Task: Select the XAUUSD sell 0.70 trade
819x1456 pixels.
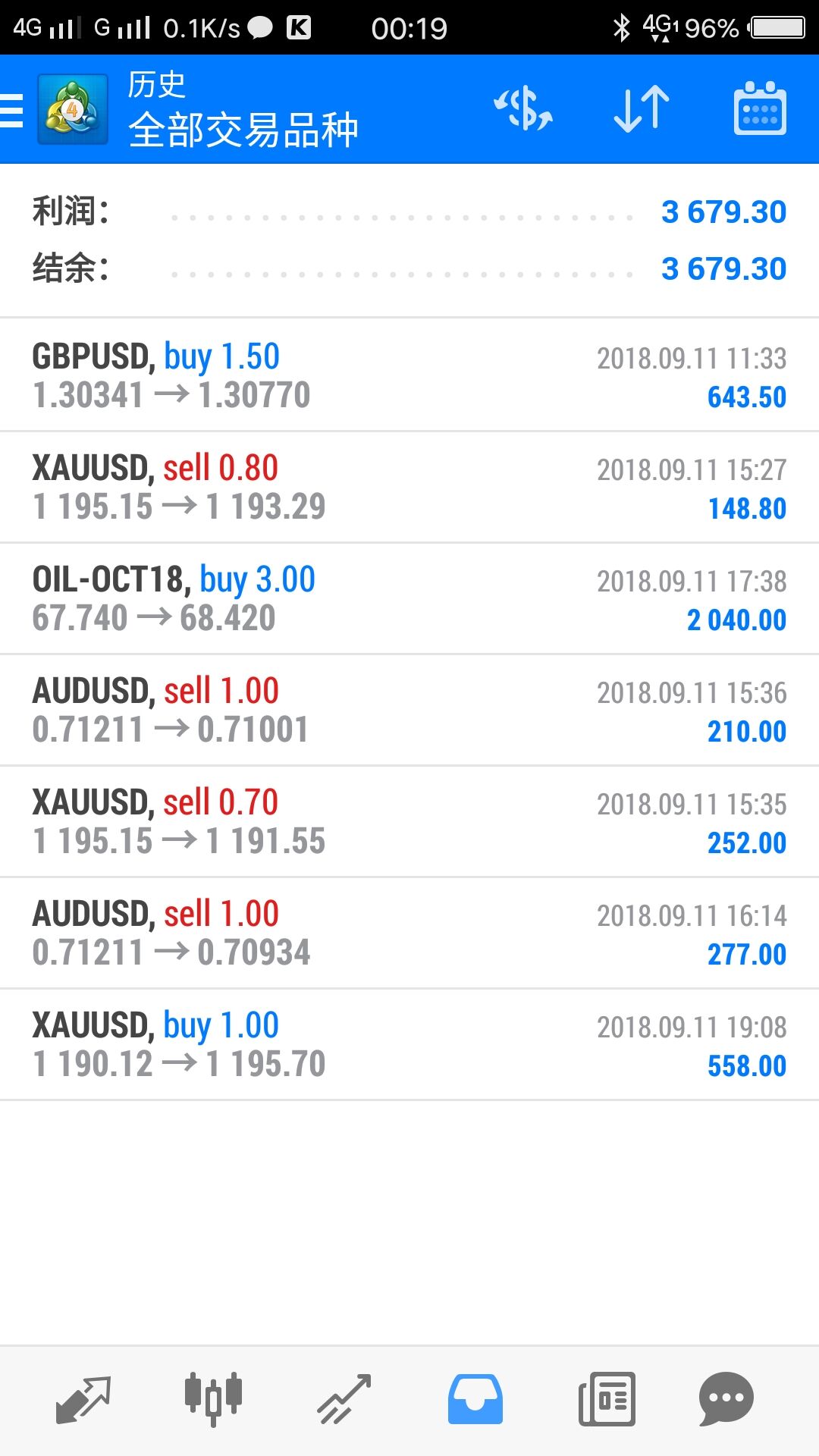Action: click(409, 821)
